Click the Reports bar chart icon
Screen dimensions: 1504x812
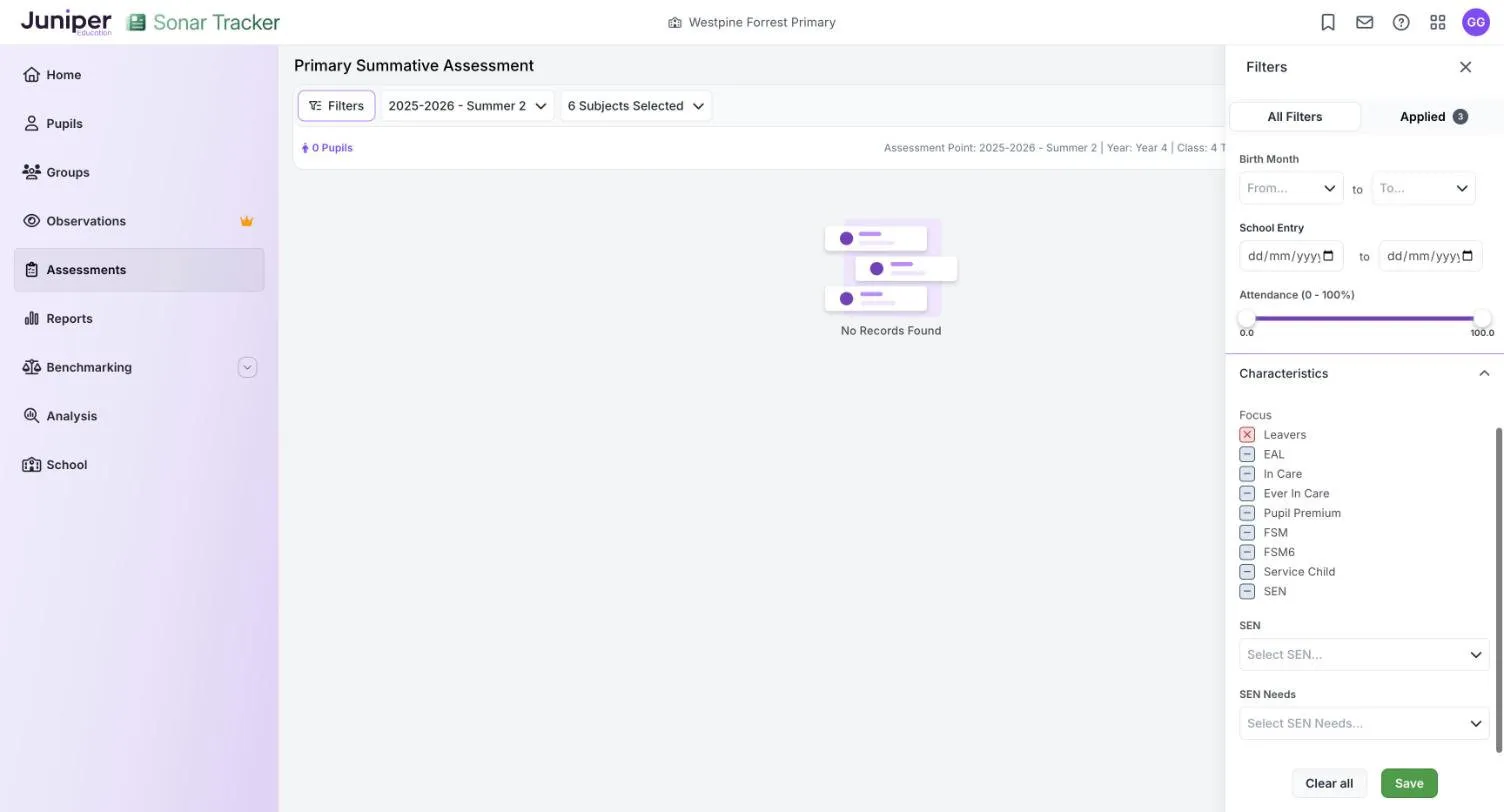click(31, 319)
